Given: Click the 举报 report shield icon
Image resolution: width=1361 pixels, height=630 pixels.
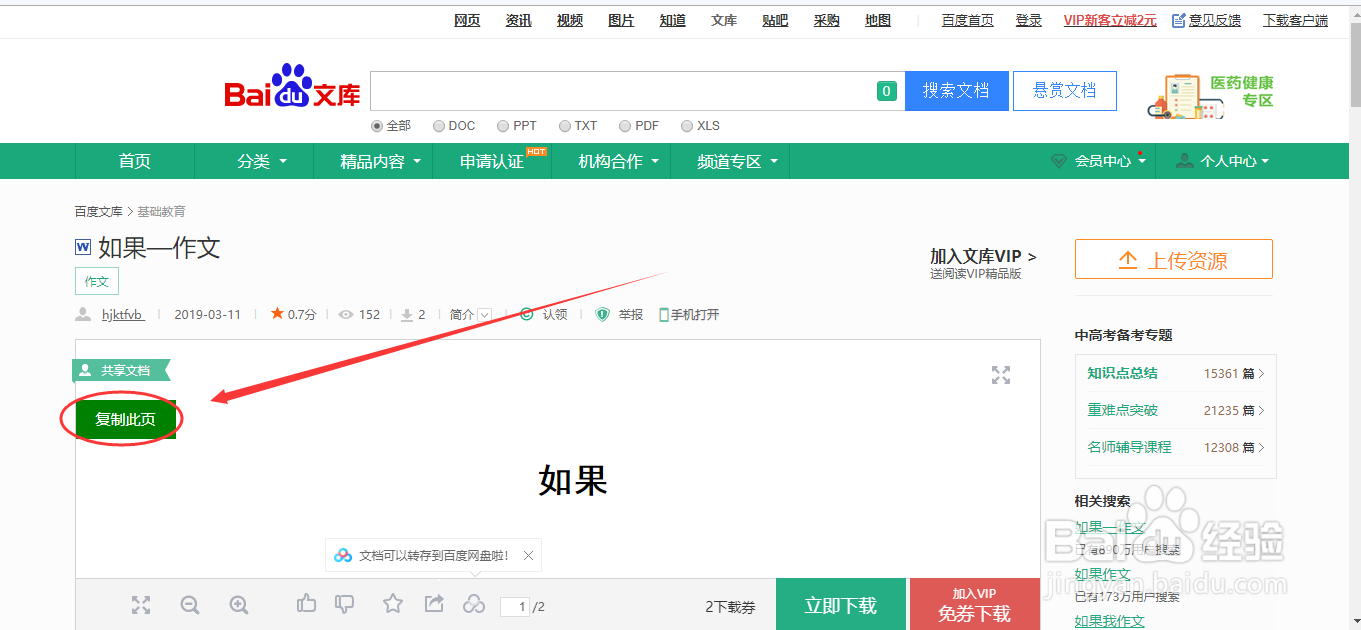Looking at the screenshot, I should point(602,315).
